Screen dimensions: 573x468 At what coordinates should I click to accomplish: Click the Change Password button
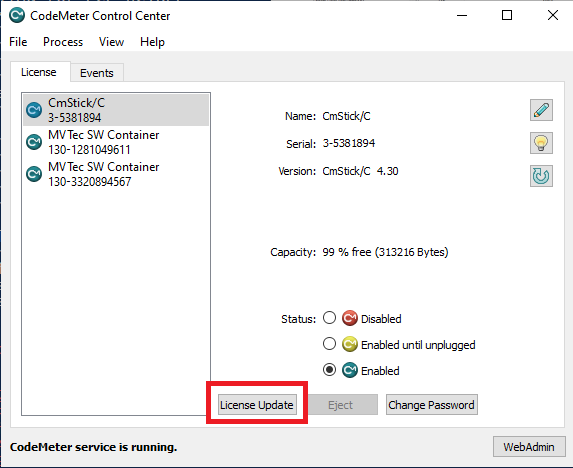pos(432,405)
